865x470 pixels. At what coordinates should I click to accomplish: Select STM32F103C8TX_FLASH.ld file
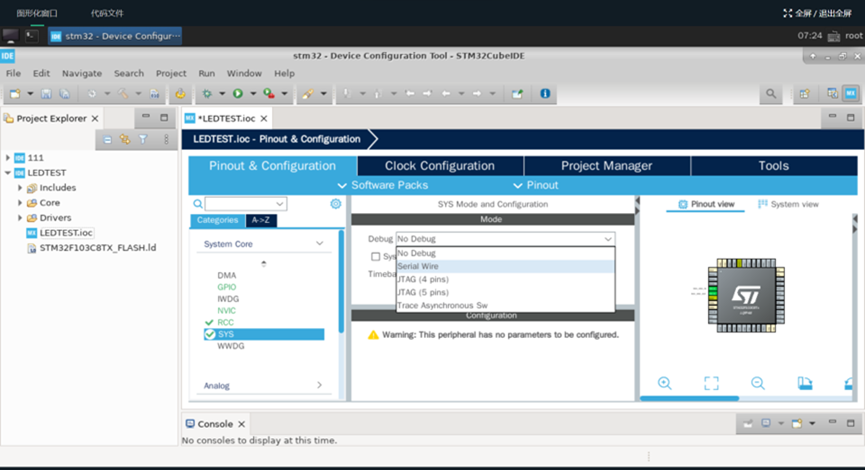(x=98, y=248)
